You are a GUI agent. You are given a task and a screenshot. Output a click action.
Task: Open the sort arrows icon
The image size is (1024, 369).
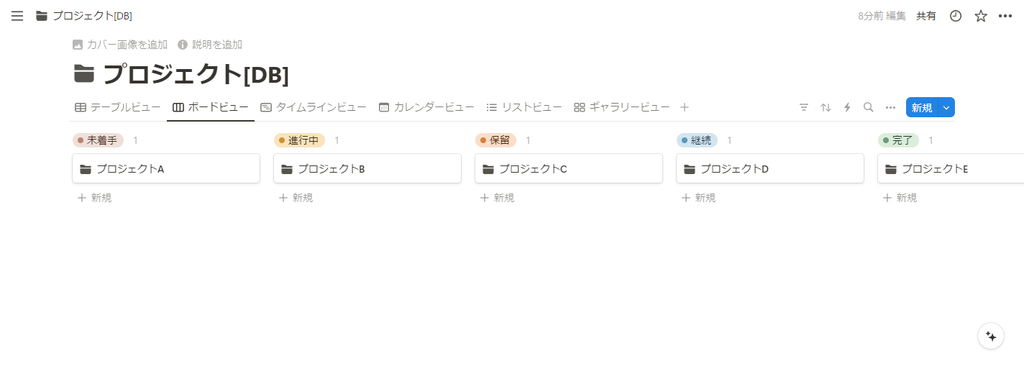click(x=825, y=107)
